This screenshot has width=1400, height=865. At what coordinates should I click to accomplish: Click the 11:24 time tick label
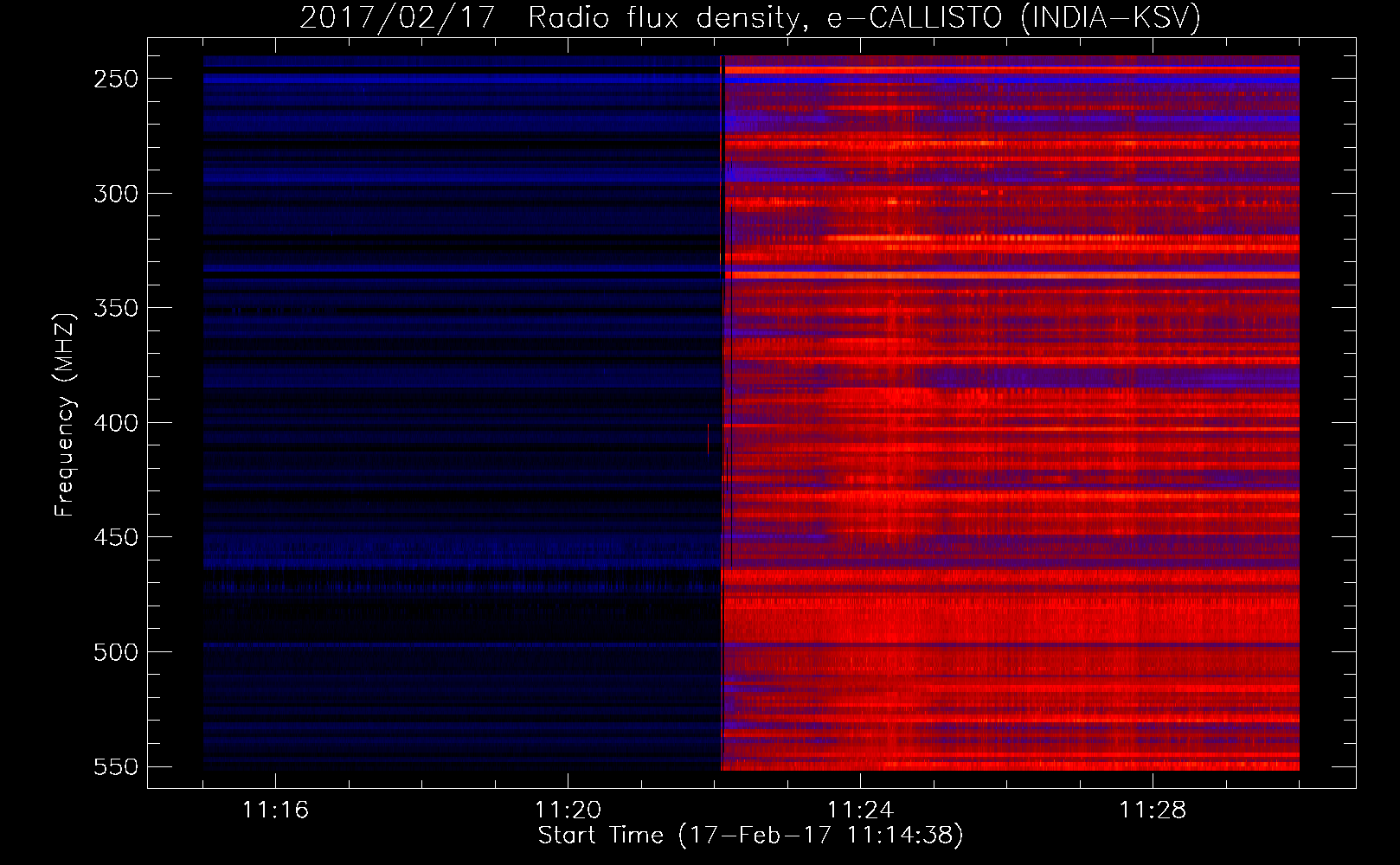point(860,810)
